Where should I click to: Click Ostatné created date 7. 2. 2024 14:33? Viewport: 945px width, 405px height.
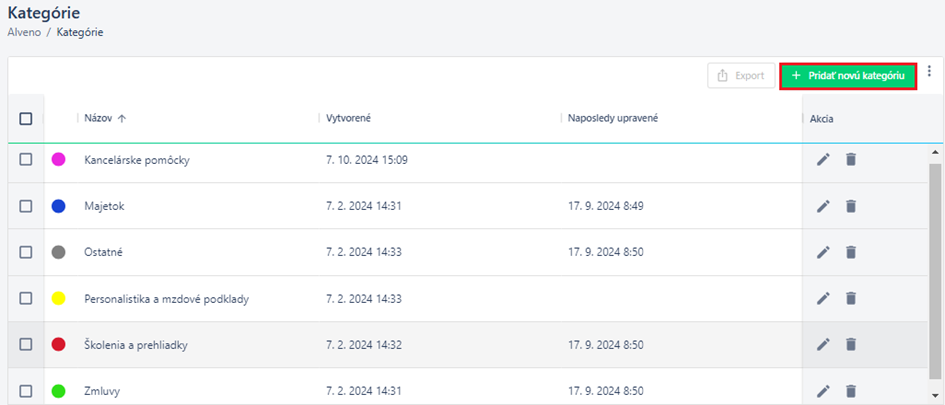click(x=363, y=252)
